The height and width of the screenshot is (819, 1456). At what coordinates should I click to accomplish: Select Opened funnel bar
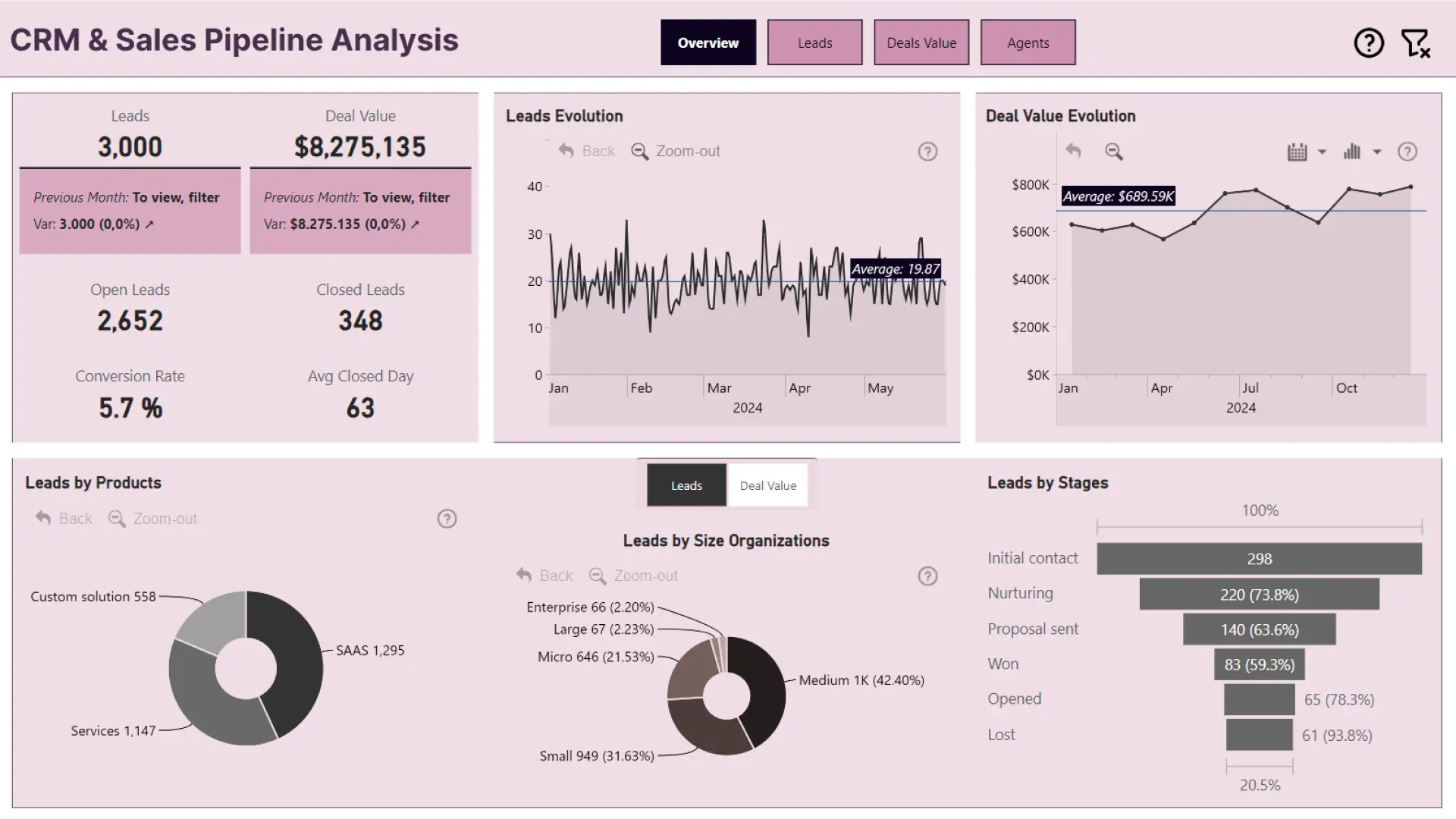coord(1260,699)
